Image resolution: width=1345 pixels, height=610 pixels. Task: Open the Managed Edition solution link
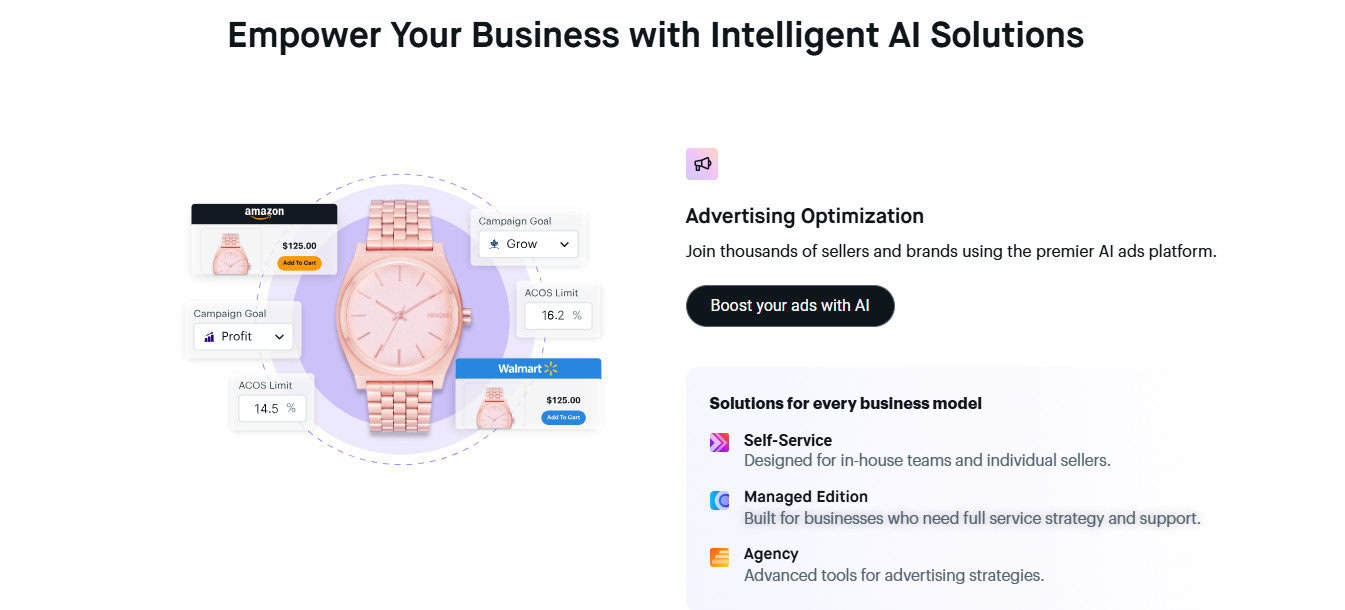pyautogui.click(x=806, y=497)
